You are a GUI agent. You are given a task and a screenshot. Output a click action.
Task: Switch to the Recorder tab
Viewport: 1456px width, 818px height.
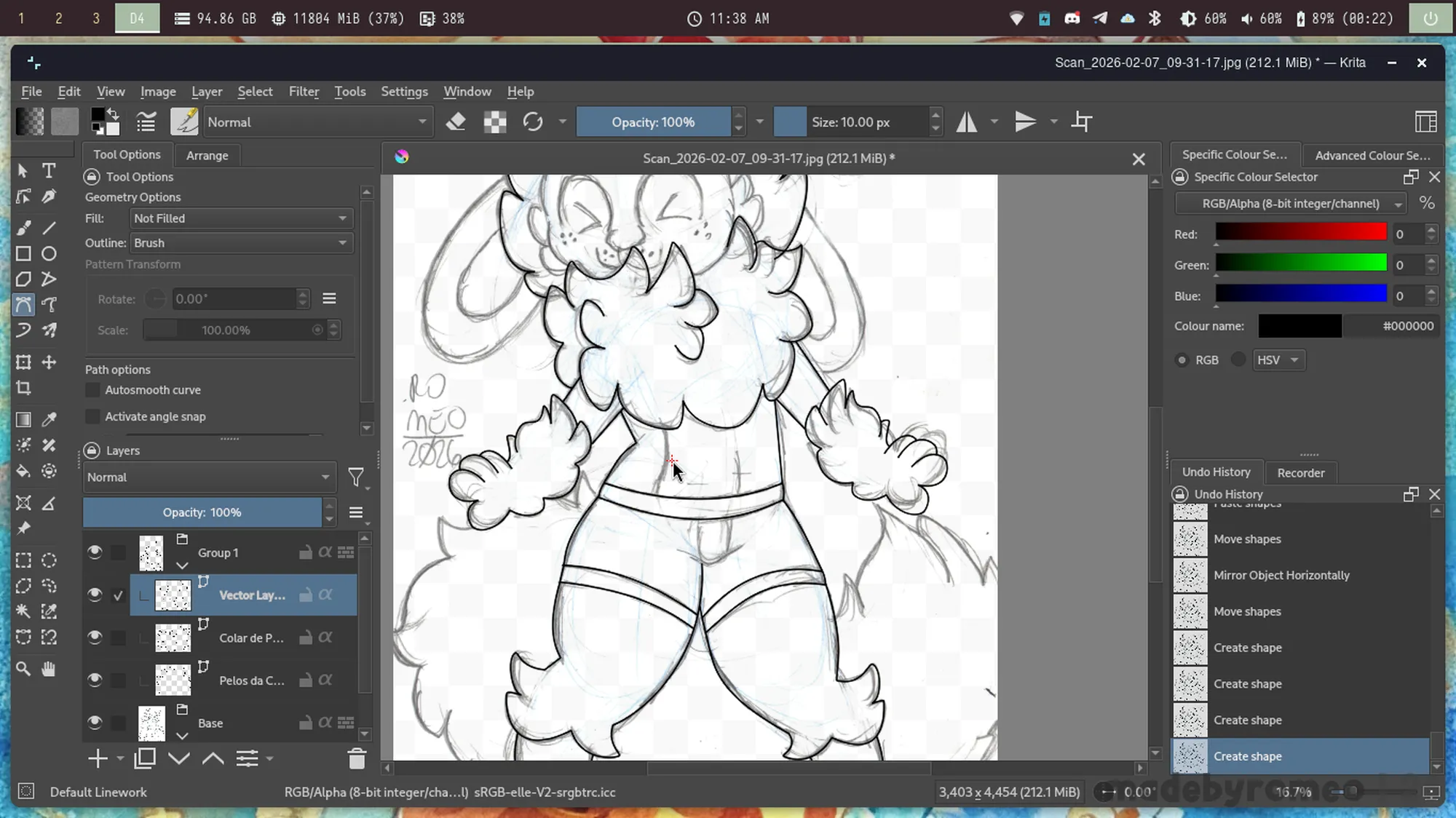1300,473
